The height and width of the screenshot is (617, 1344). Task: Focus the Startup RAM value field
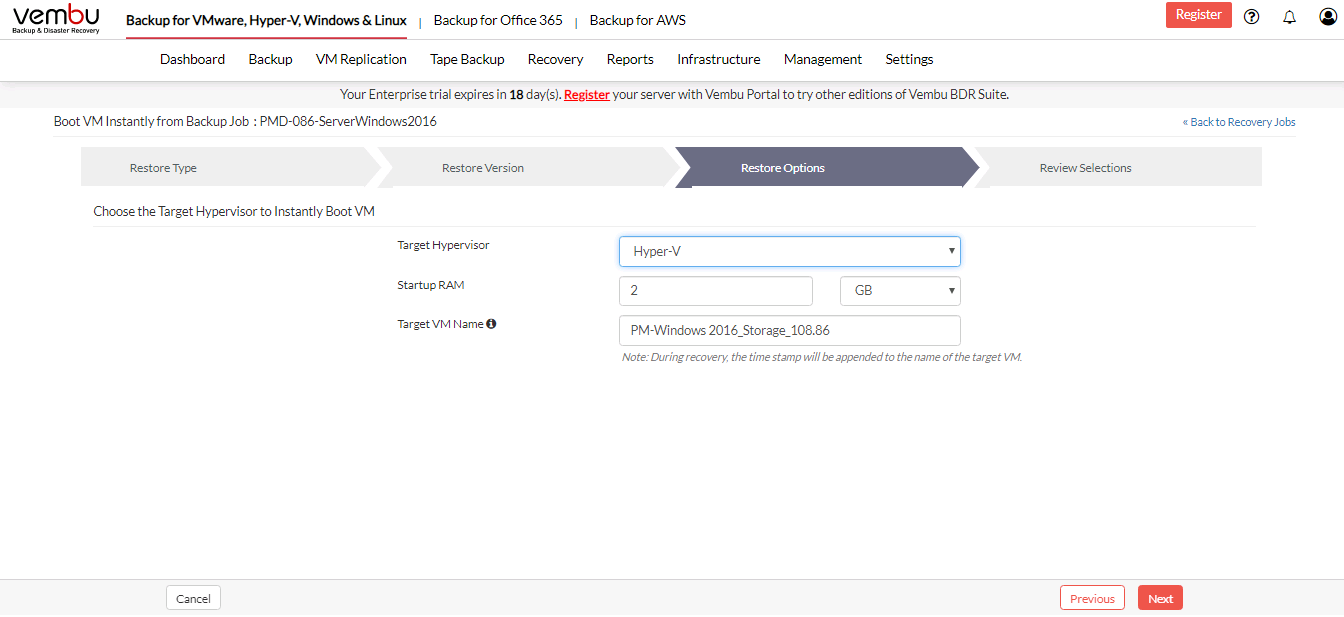[716, 291]
